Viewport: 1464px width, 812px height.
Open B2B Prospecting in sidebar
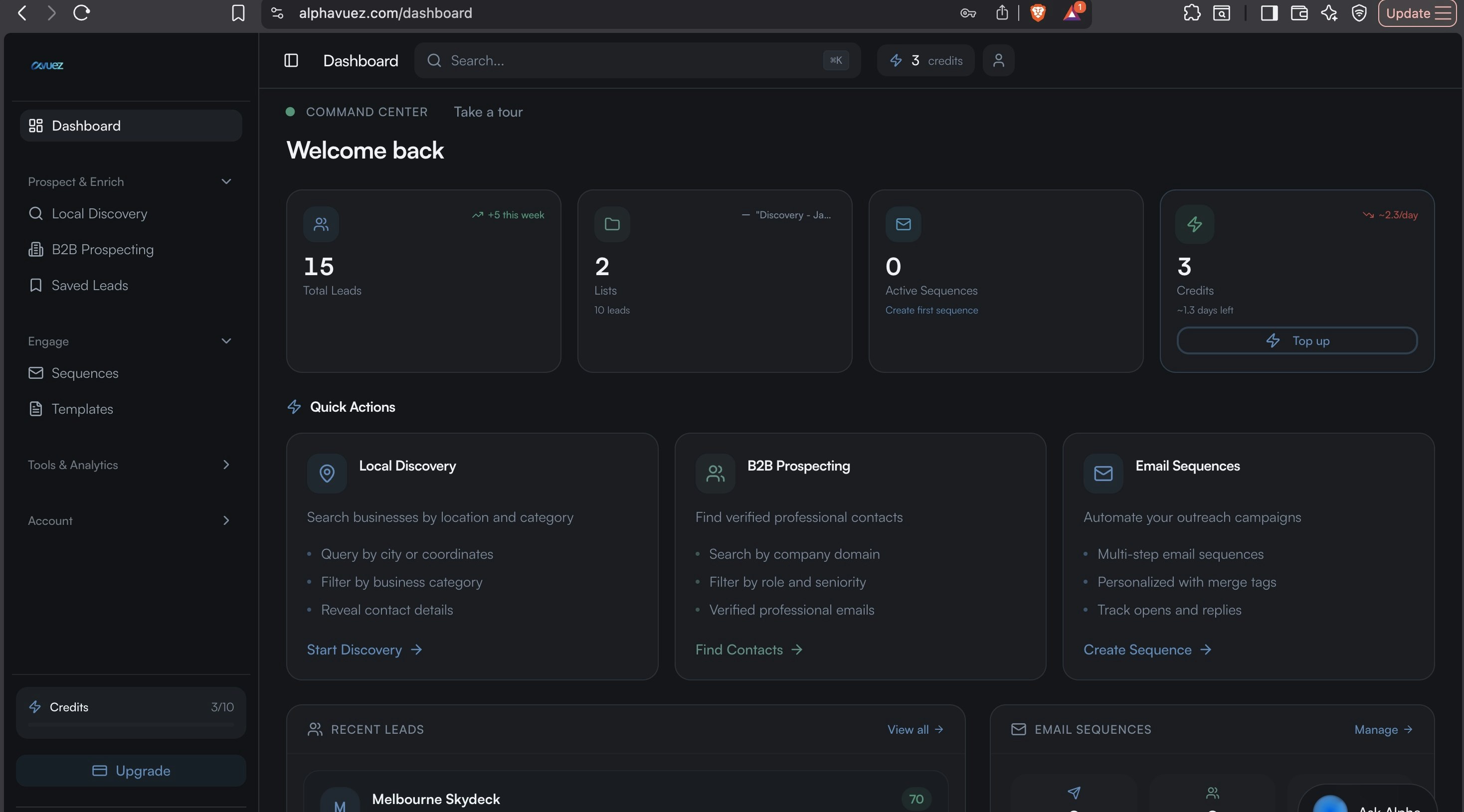click(x=102, y=249)
